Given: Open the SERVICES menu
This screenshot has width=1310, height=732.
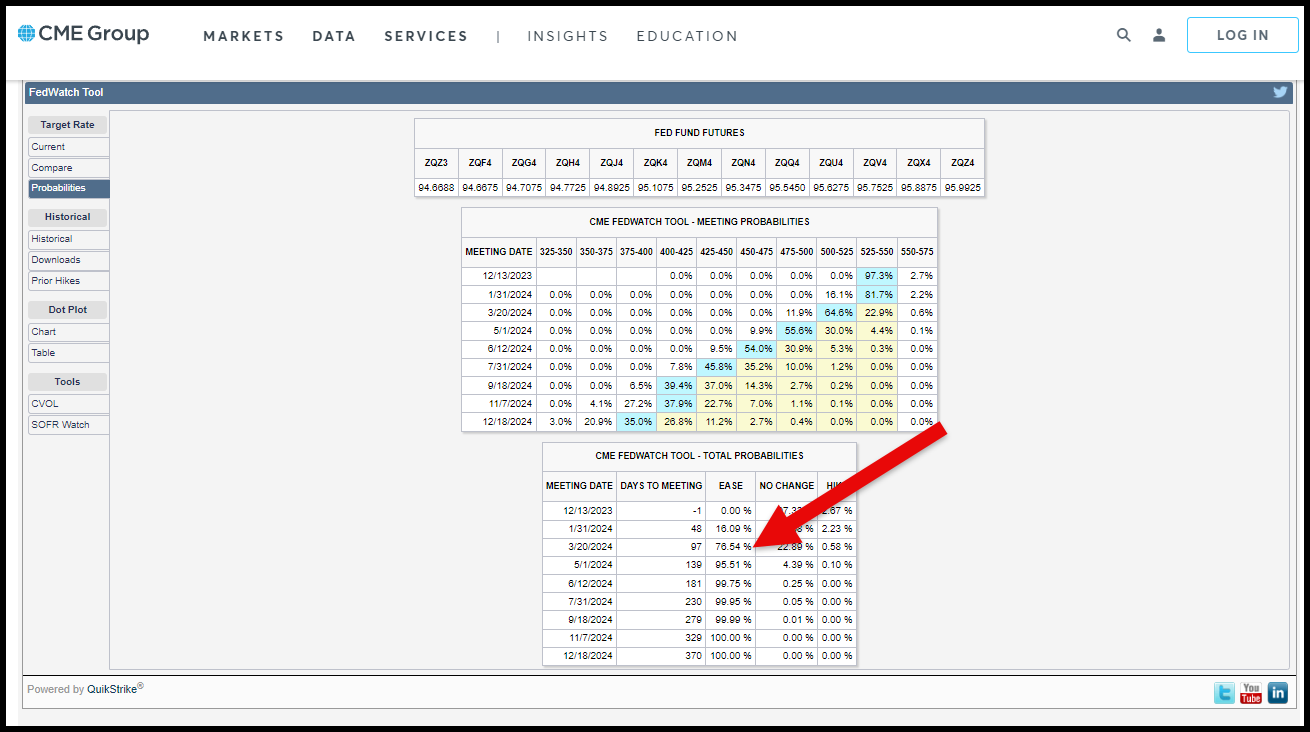Looking at the screenshot, I should point(426,36).
